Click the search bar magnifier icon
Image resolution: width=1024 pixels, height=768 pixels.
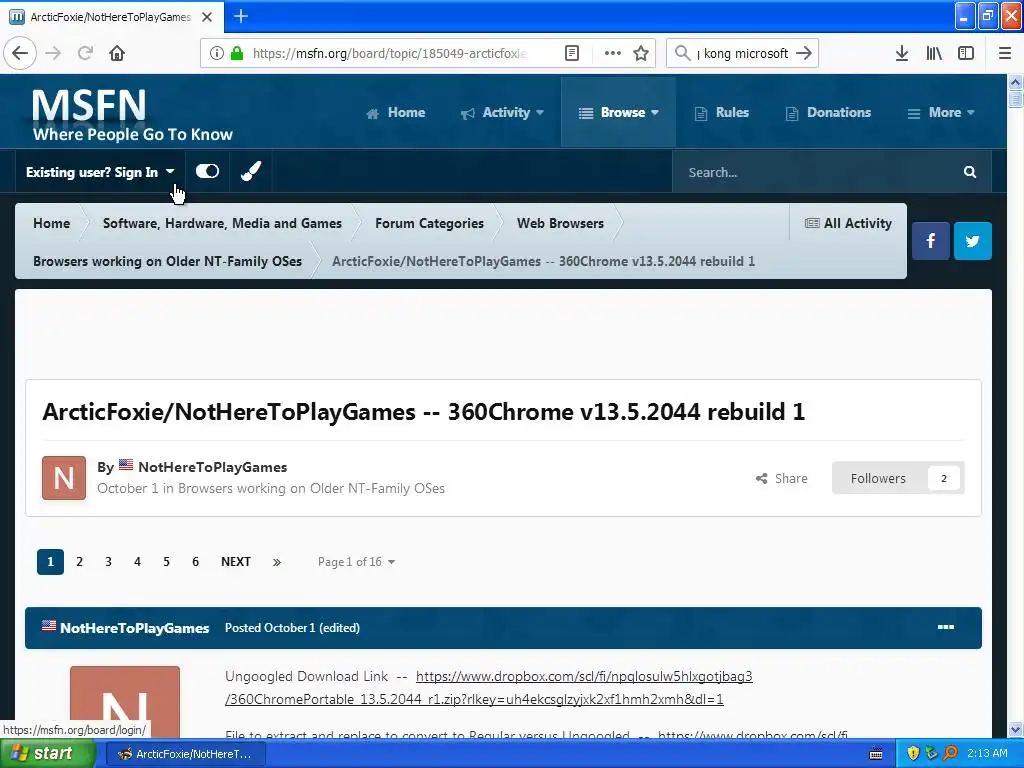682,53
